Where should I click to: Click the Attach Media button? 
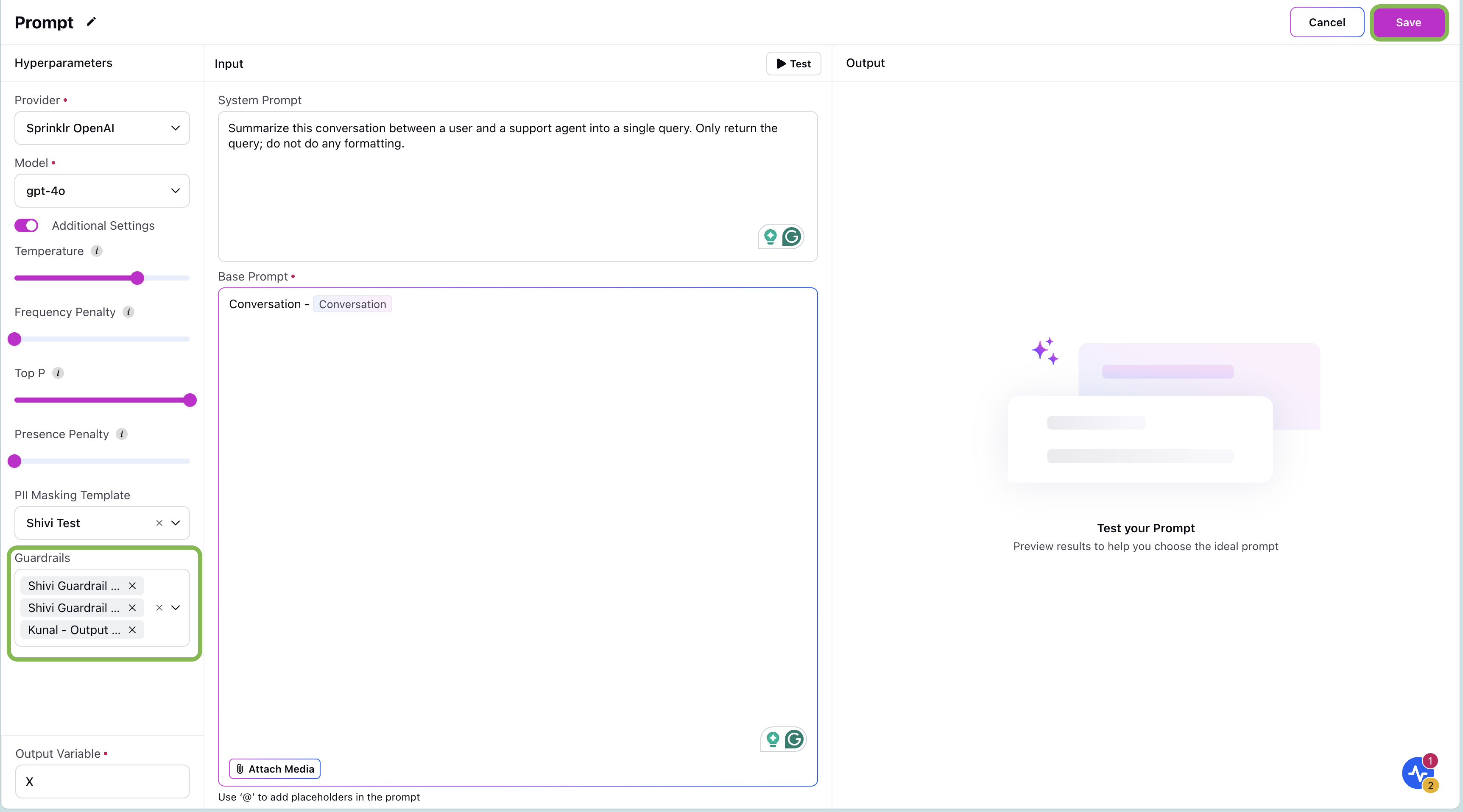click(275, 769)
